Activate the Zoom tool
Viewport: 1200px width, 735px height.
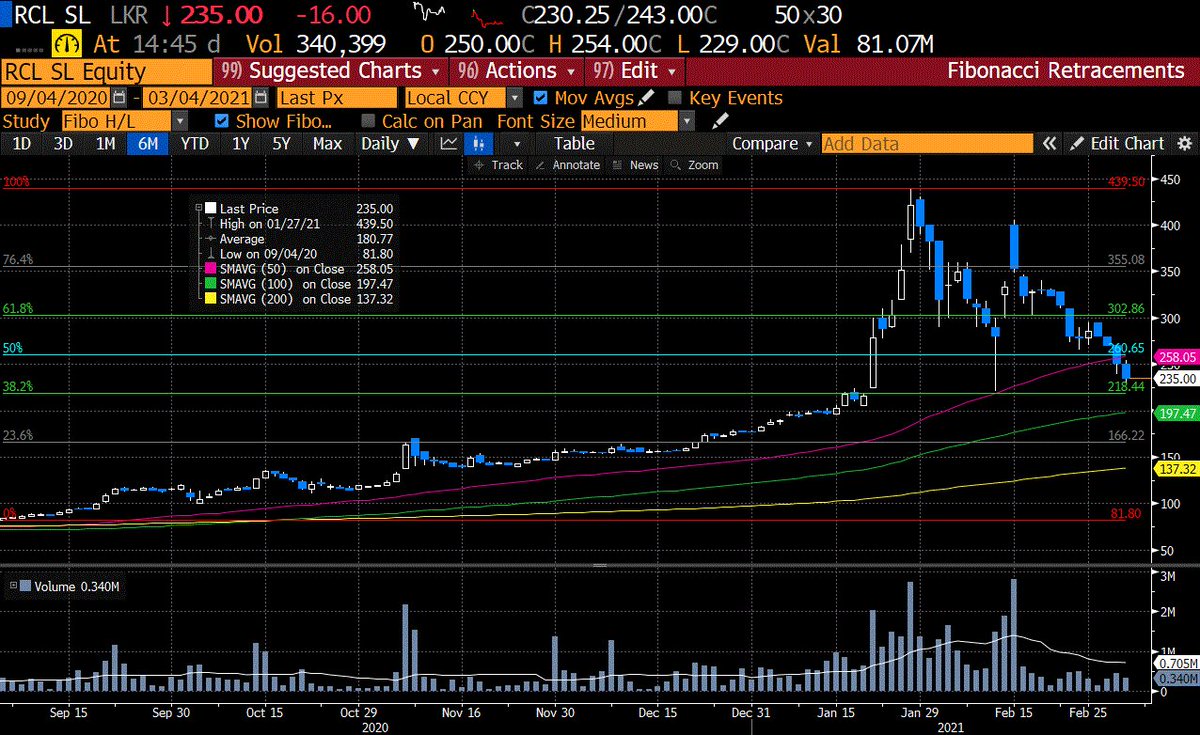[x=696, y=165]
